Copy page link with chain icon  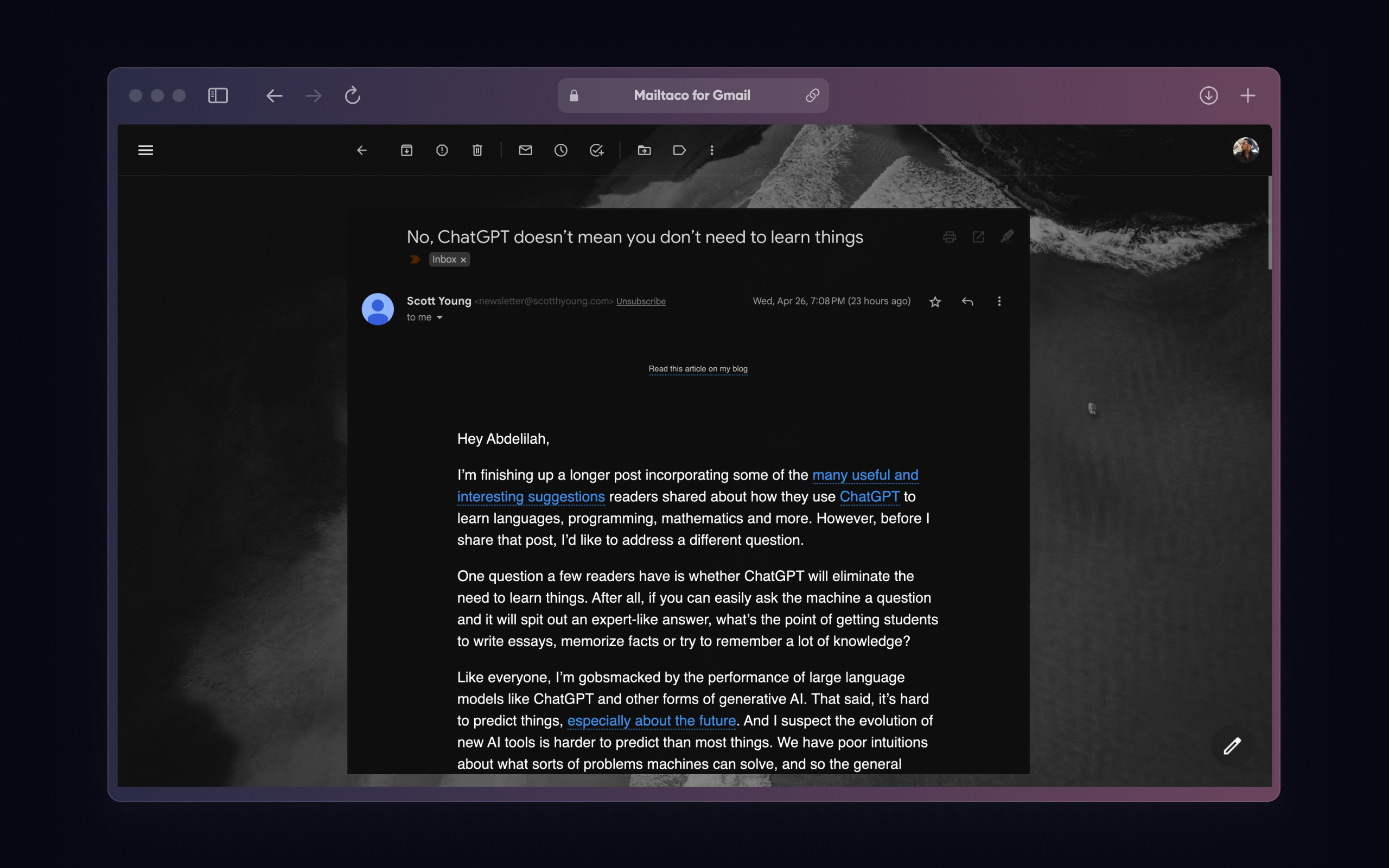pos(812,95)
